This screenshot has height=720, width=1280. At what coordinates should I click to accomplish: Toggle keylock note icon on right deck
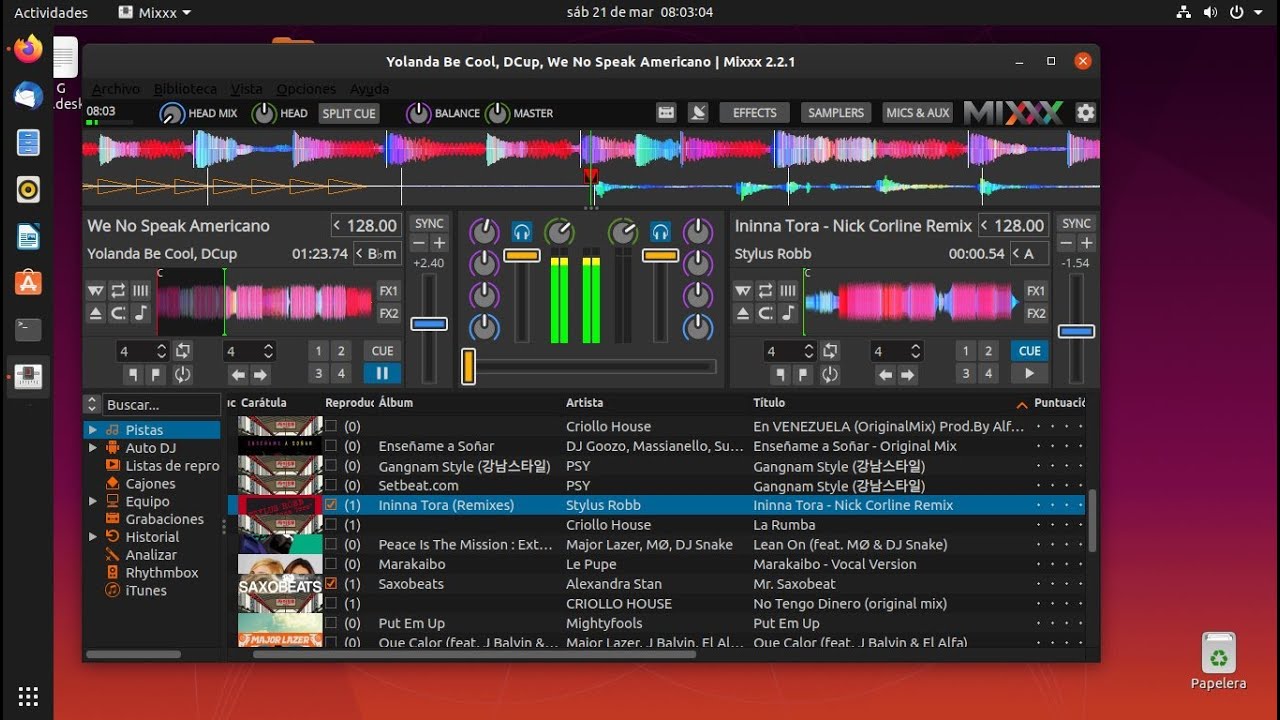787,313
